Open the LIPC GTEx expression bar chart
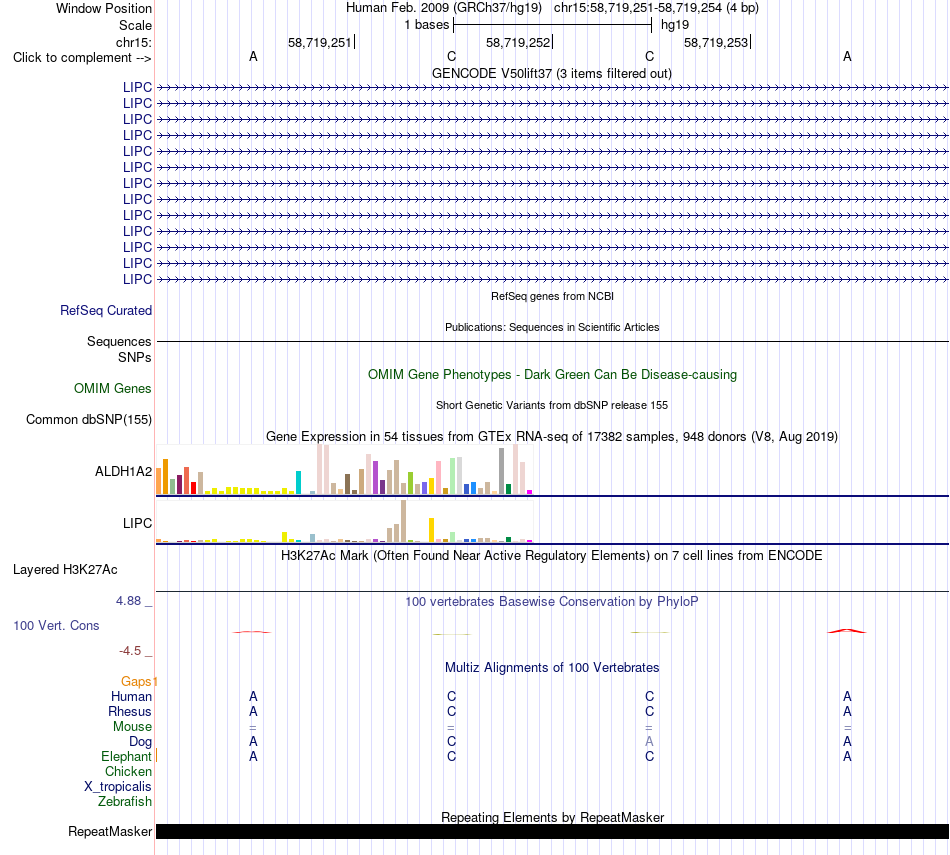950x855 pixels. tap(344, 521)
